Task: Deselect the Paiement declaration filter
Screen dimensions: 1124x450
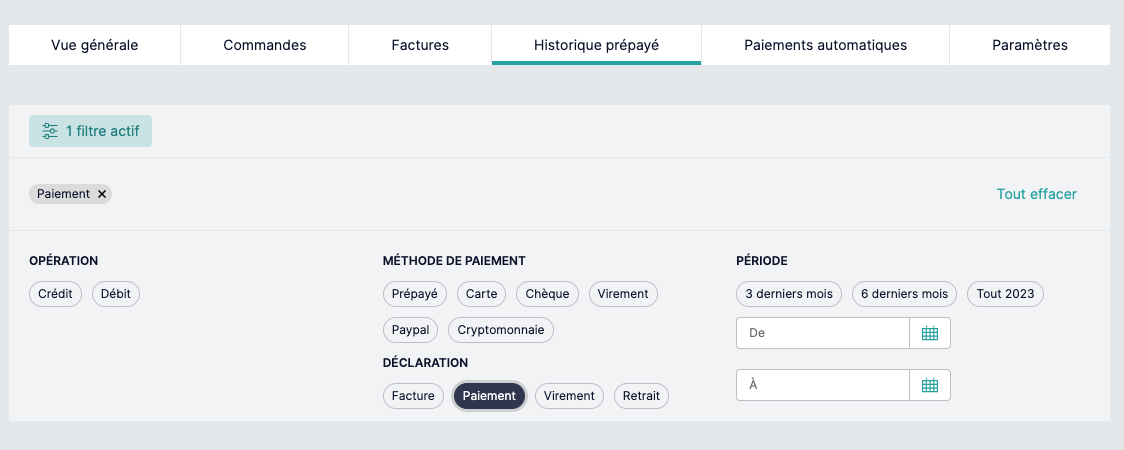Action: [x=489, y=396]
